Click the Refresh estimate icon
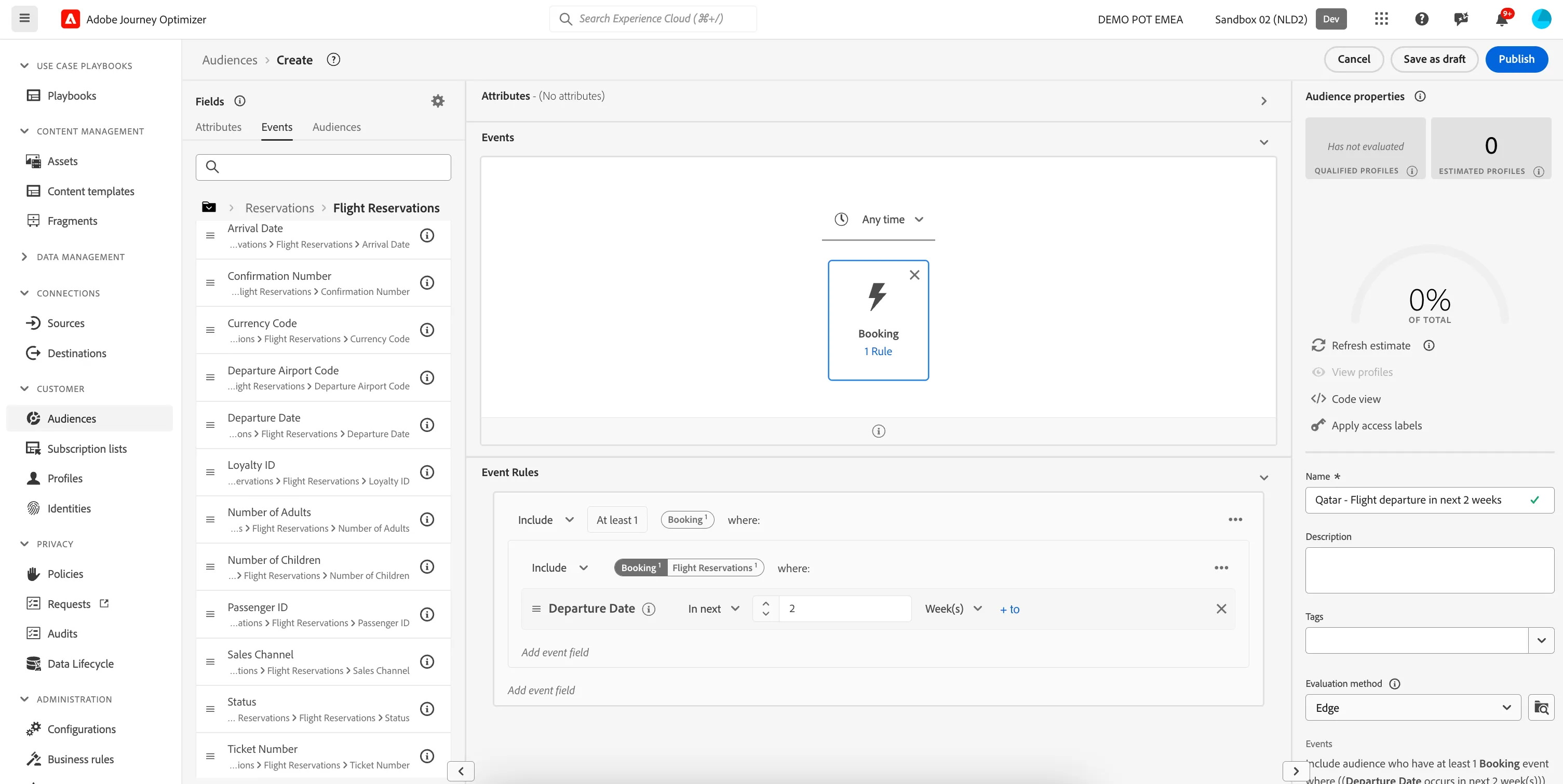 click(1318, 345)
